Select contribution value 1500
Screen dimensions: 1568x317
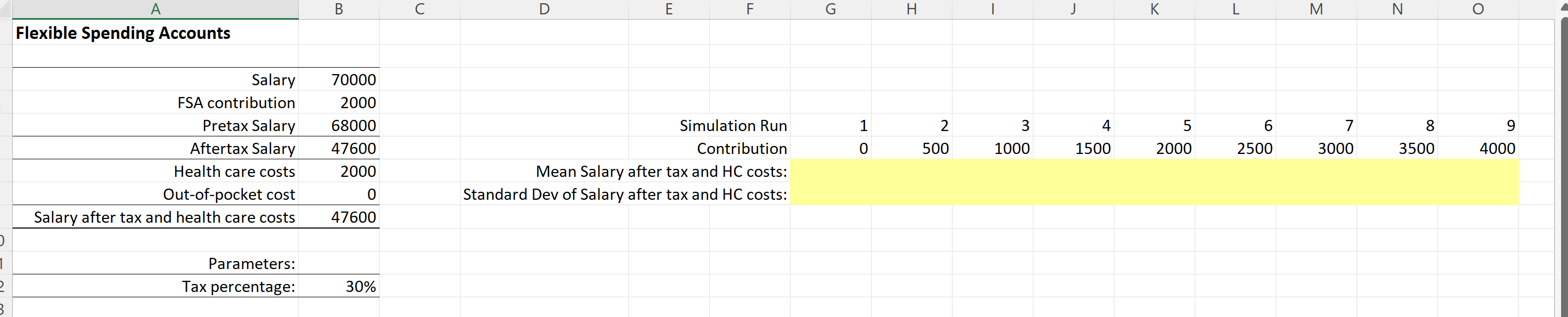[x=1074, y=148]
